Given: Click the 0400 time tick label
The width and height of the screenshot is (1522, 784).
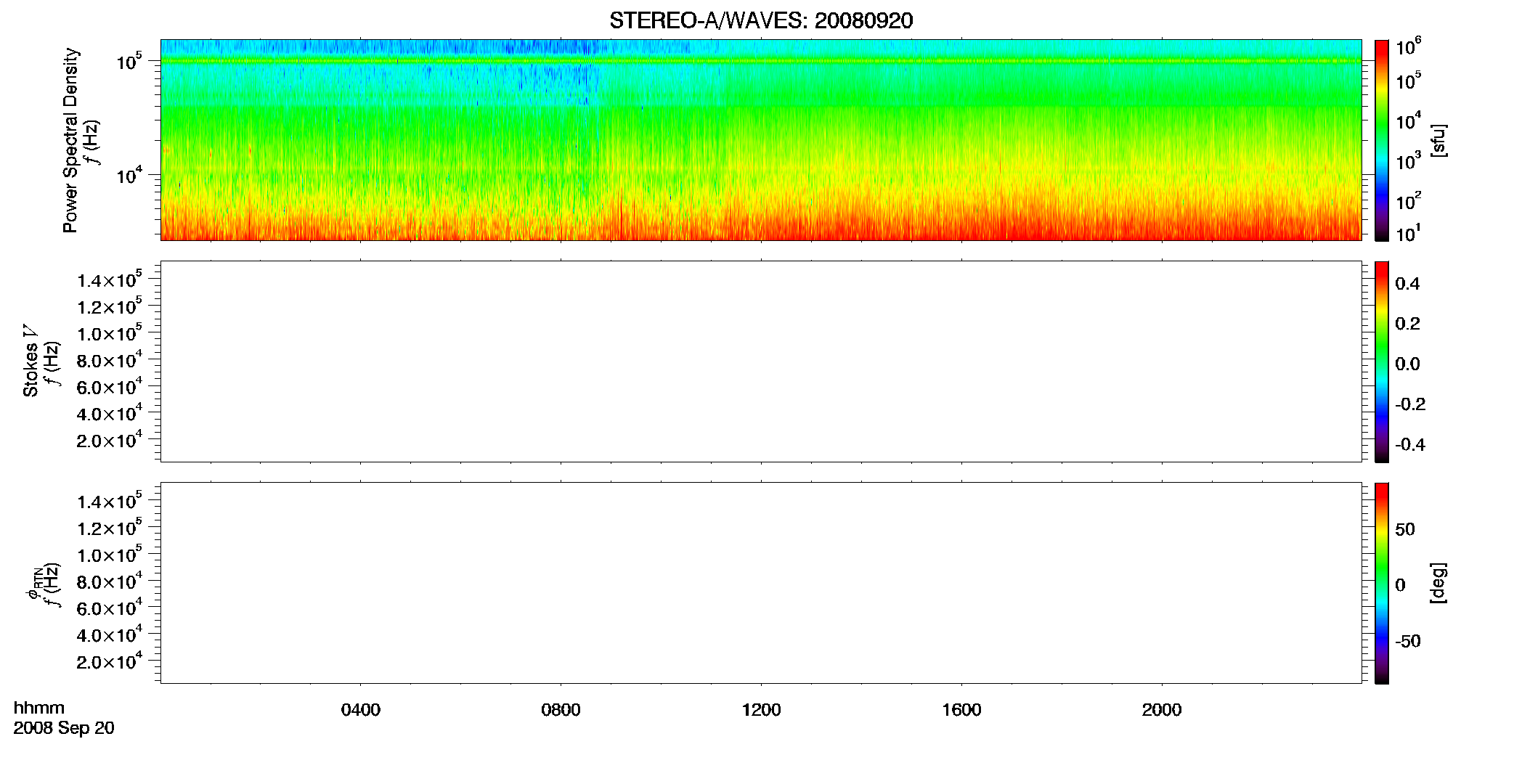Looking at the screenshot, I should (x=361, y=710).
